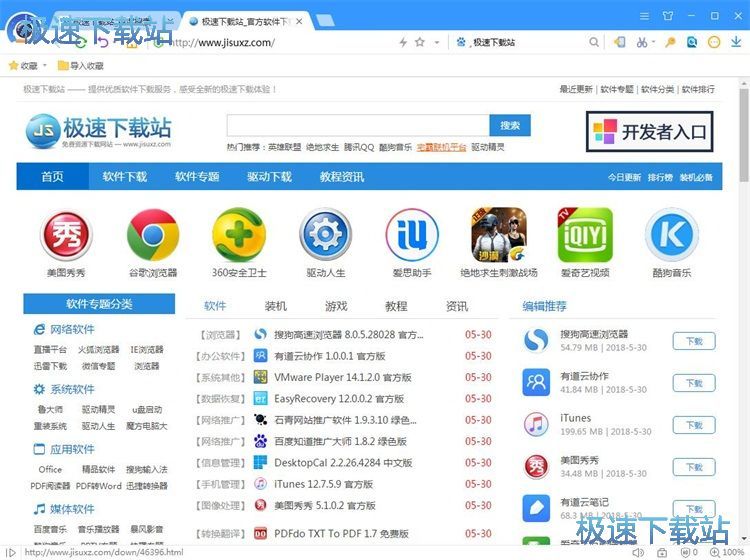Open the downloads arrow icon
Screen dimensions: 750x560
(x=736, y=42)
